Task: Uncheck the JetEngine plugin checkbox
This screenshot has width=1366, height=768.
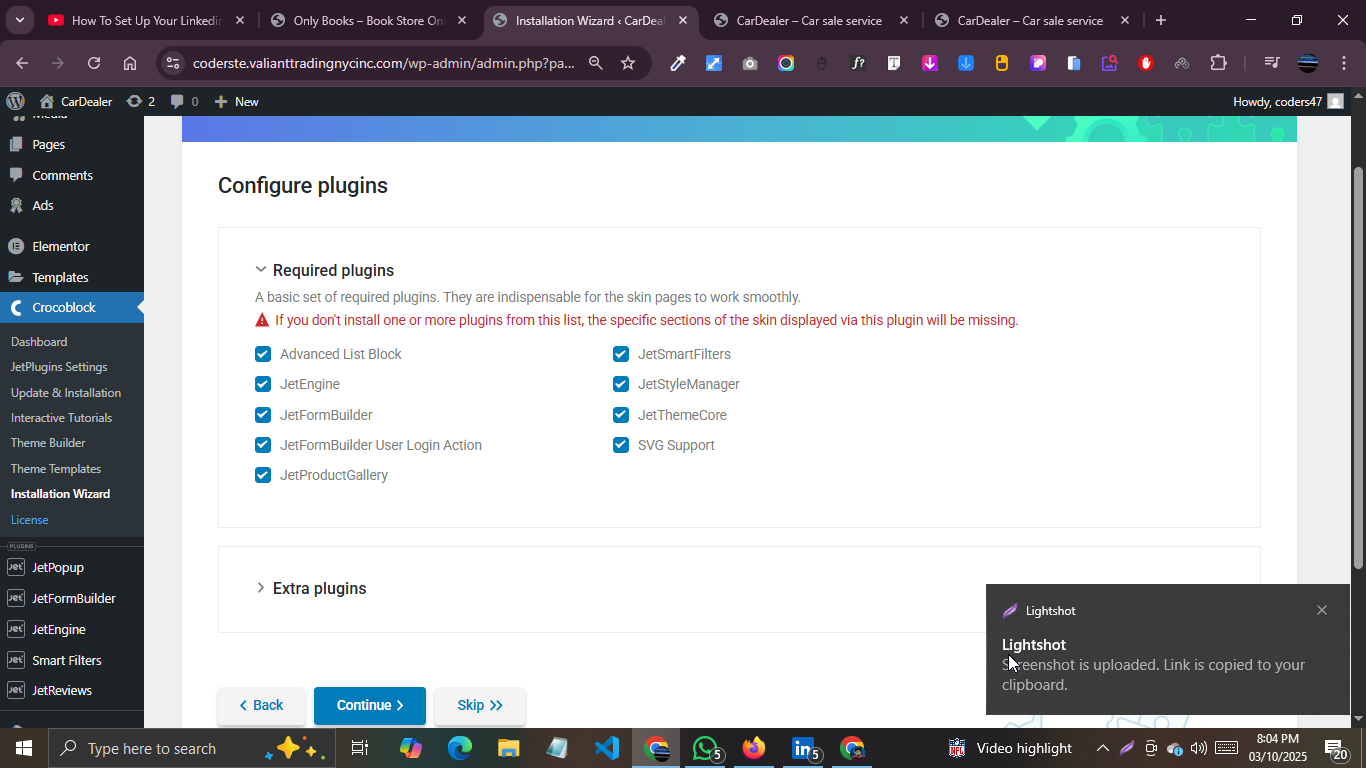Action: (263, 384)
